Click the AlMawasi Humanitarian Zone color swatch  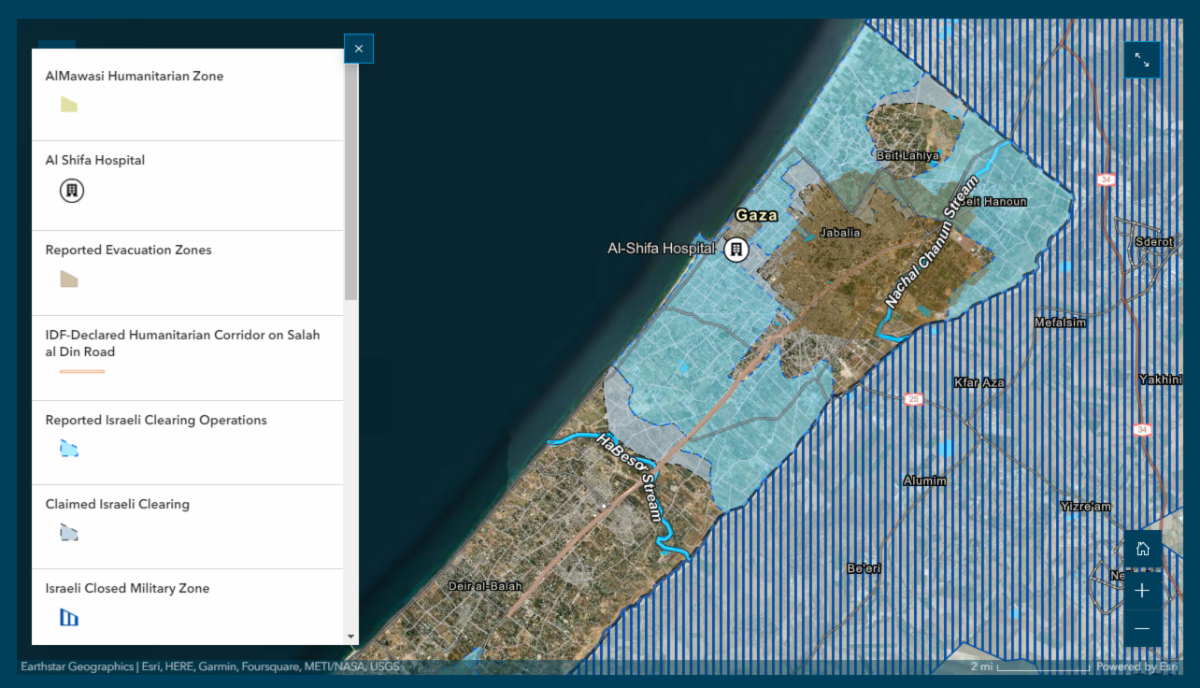click(x=69, y=104)
